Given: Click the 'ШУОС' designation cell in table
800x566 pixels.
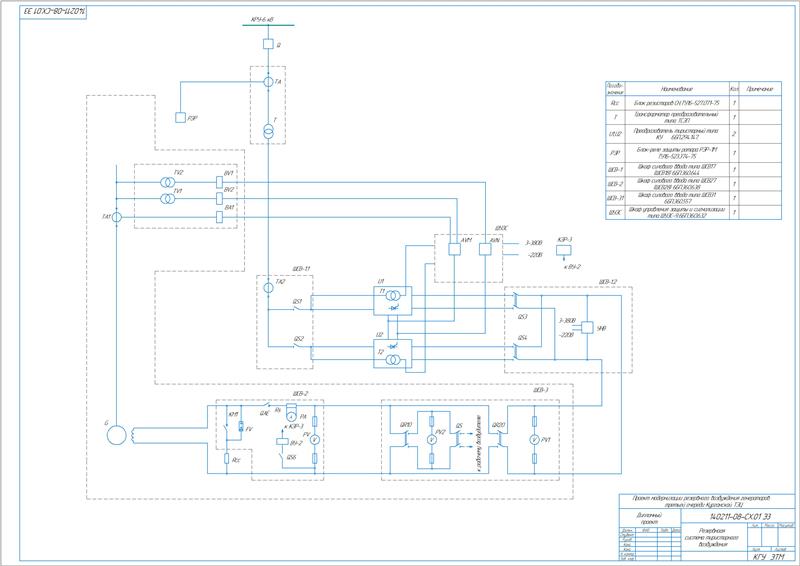Looking at the screenshot, I should [x=615, y=212].
